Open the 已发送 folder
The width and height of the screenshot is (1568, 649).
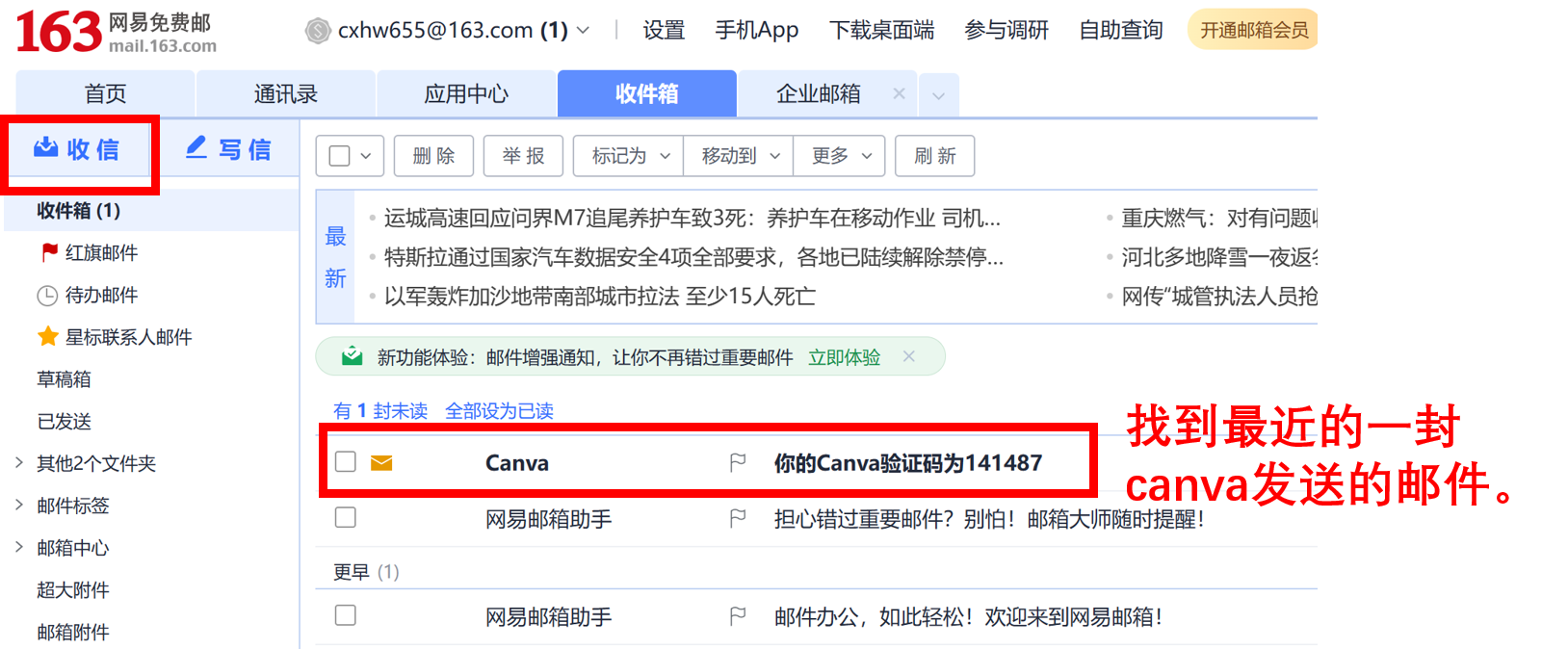click(x=64, y=421)
